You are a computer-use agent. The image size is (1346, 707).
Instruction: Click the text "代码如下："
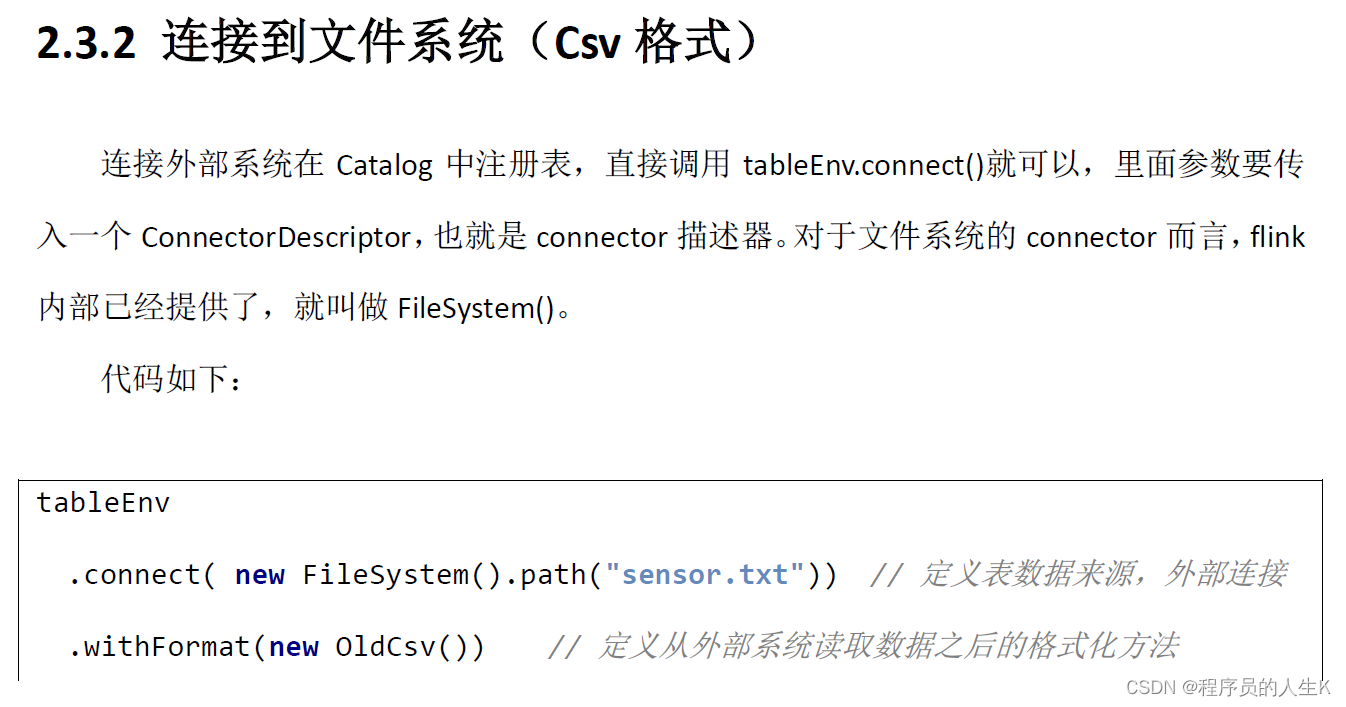(172, 379)
